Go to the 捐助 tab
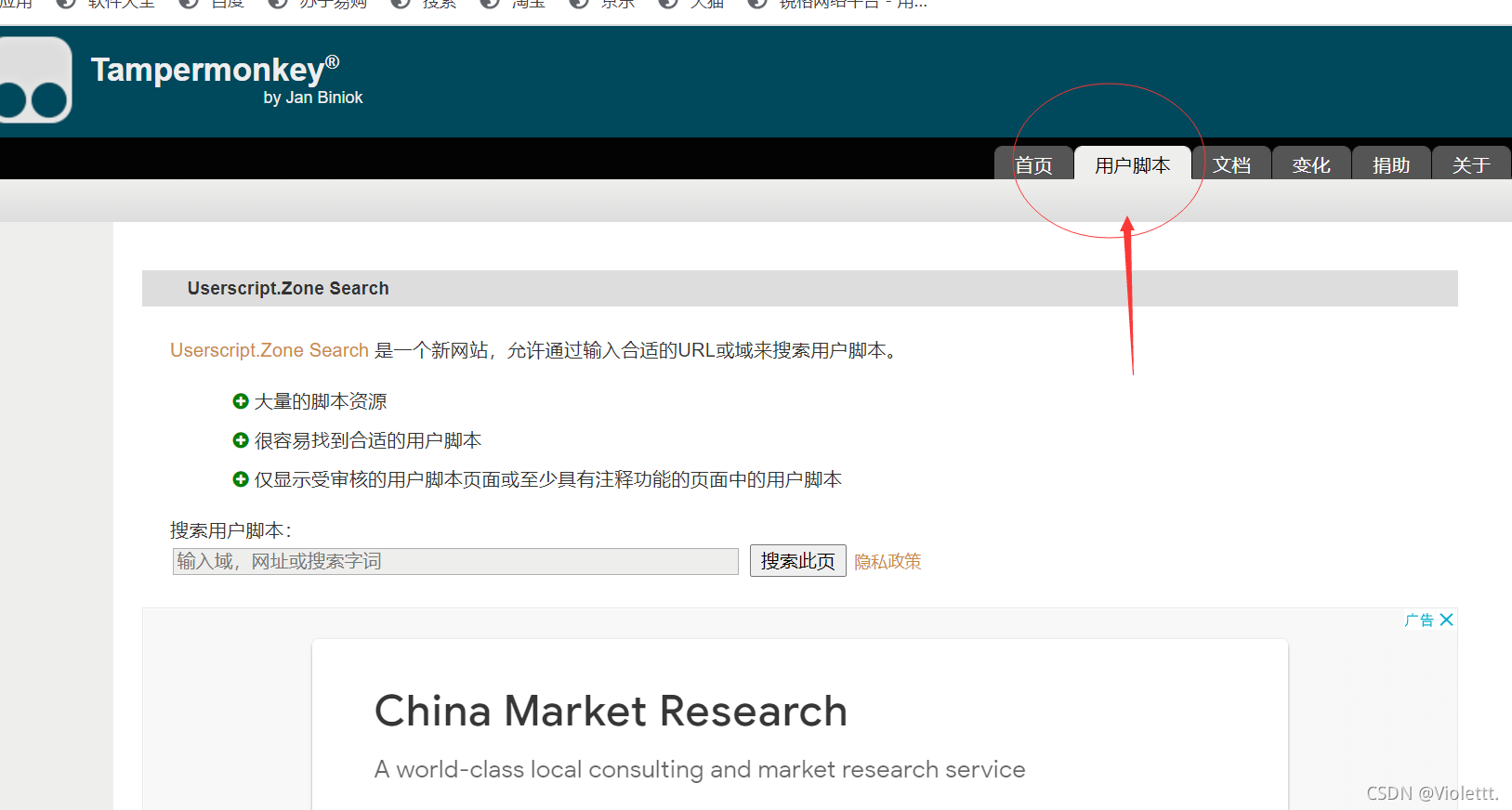 point(1391,164)
